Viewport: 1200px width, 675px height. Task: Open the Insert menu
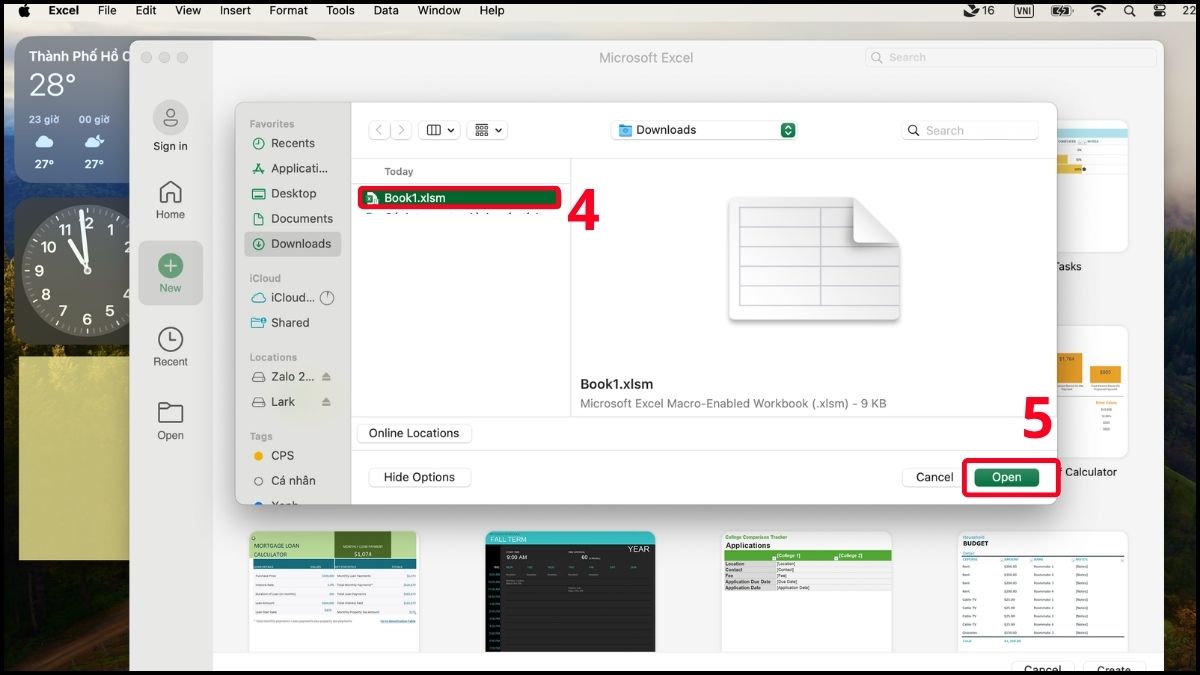coord(235,10)
